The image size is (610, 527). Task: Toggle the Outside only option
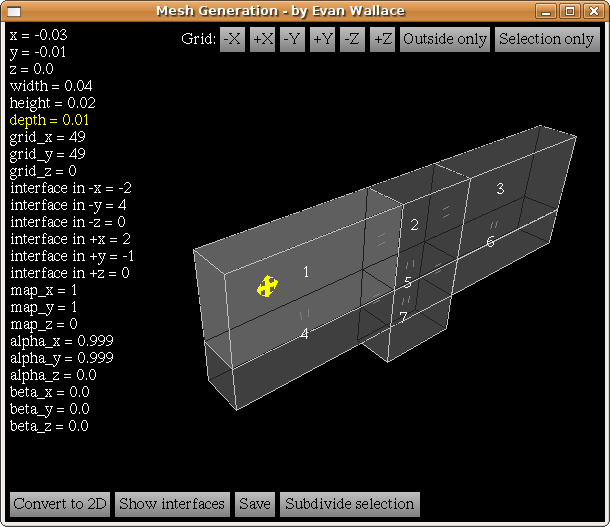click(445, 39)
